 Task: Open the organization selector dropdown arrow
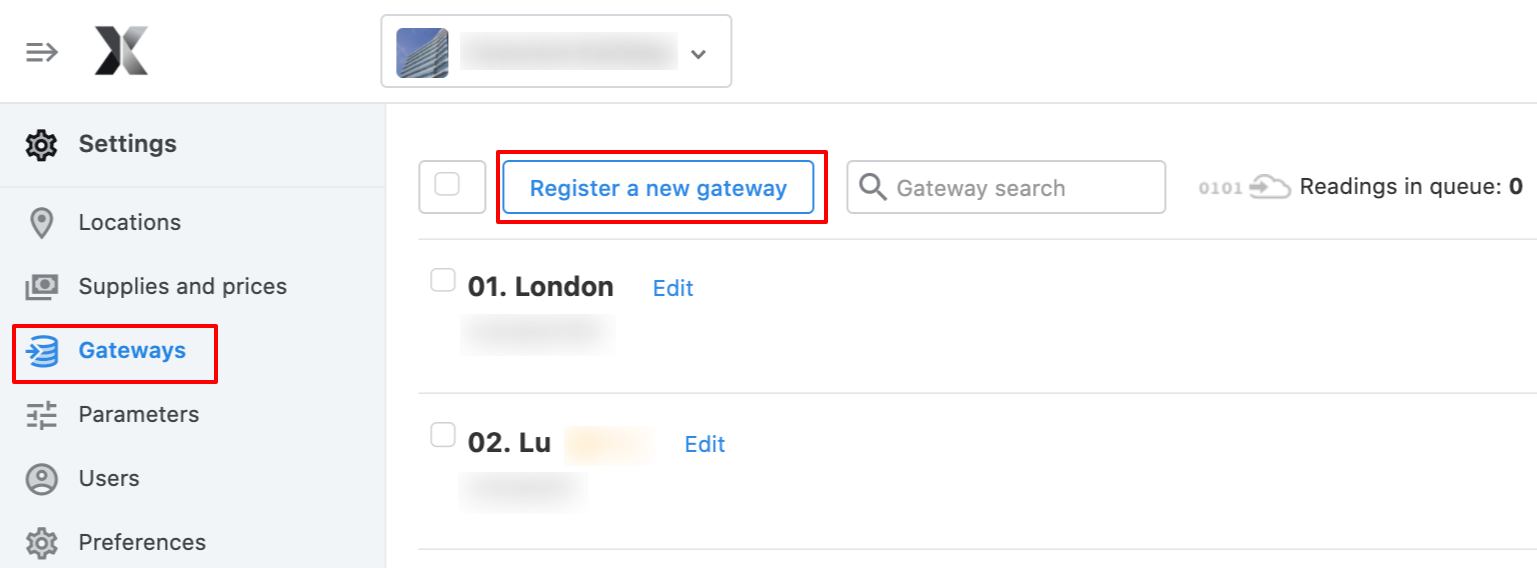pyautogui.click(x=699, y=54)
